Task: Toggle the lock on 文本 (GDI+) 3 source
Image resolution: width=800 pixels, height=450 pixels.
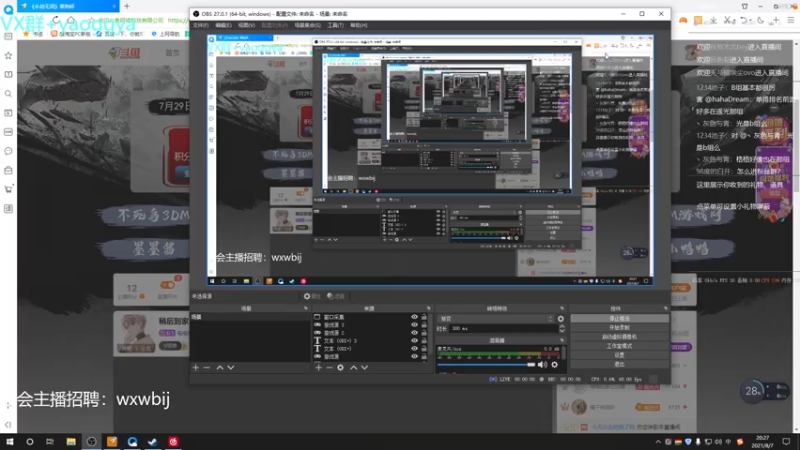Action: click(424, 340)
